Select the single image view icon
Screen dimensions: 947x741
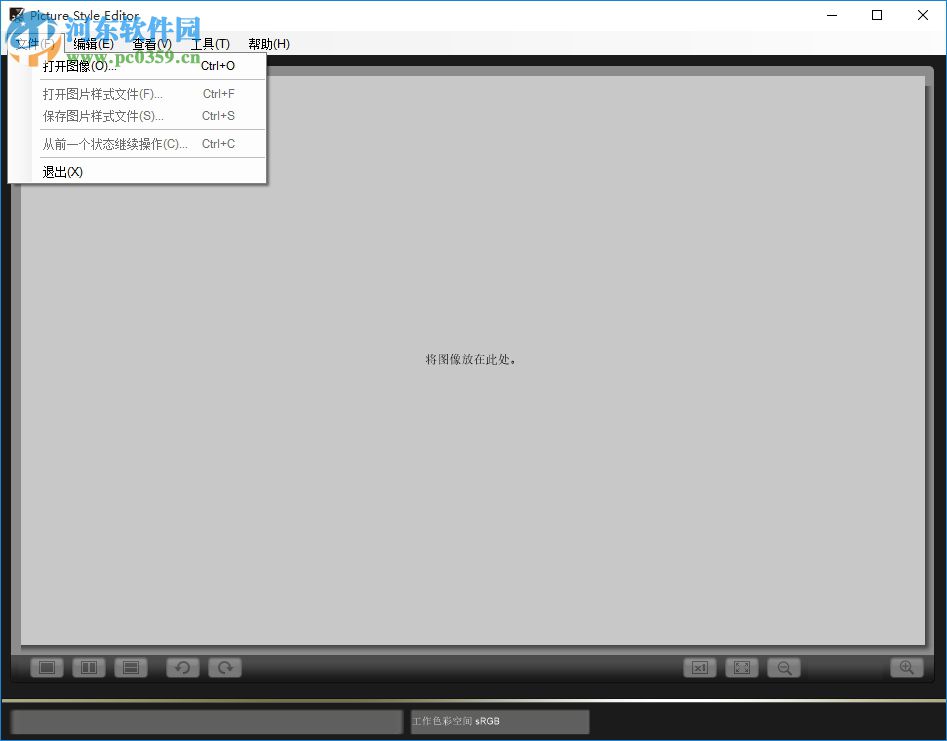click(46, 667)
